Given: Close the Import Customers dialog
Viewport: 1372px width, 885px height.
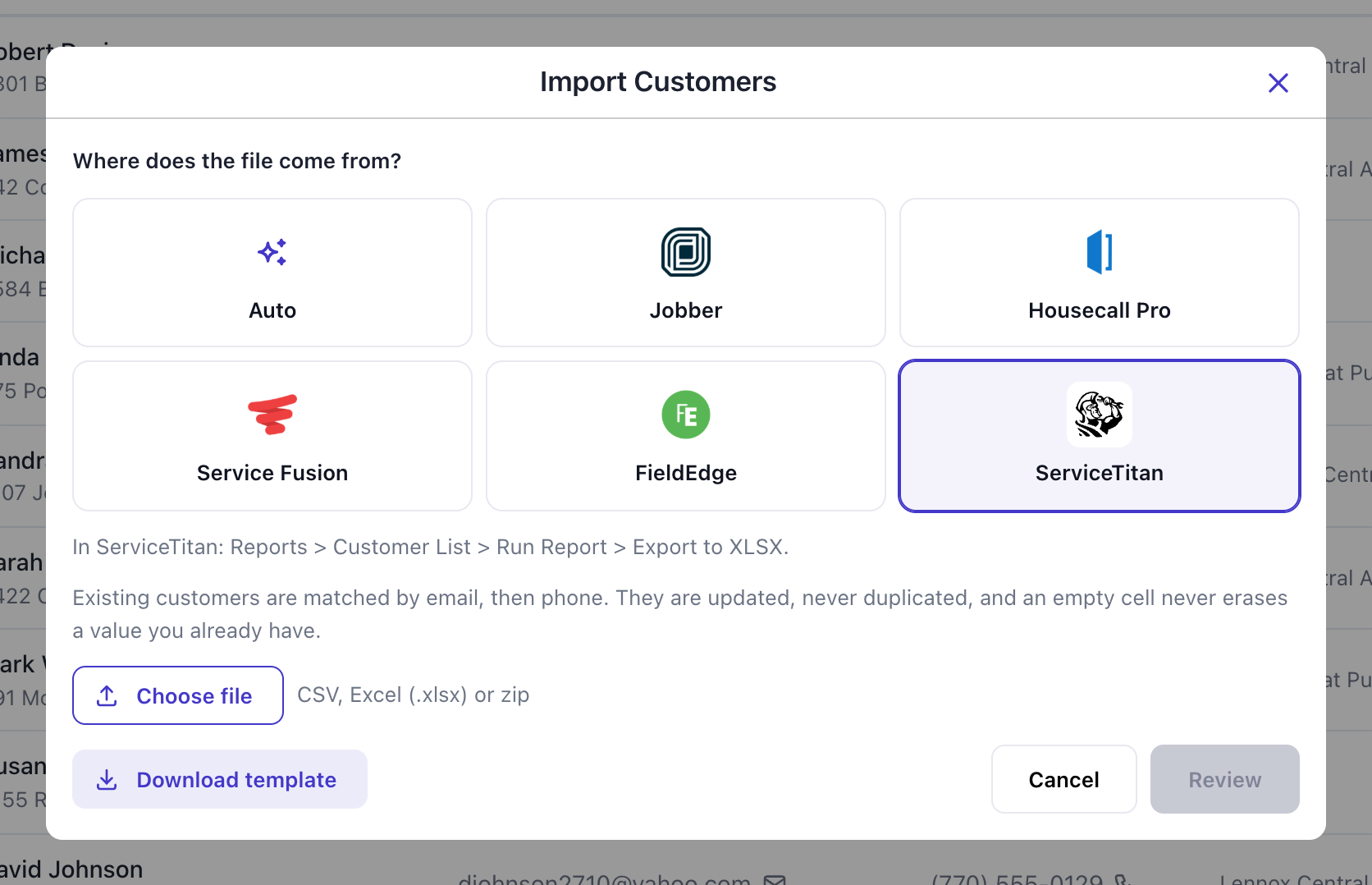Looking at the screenshot, I should pyautogui.click(x=1278, y=83).
